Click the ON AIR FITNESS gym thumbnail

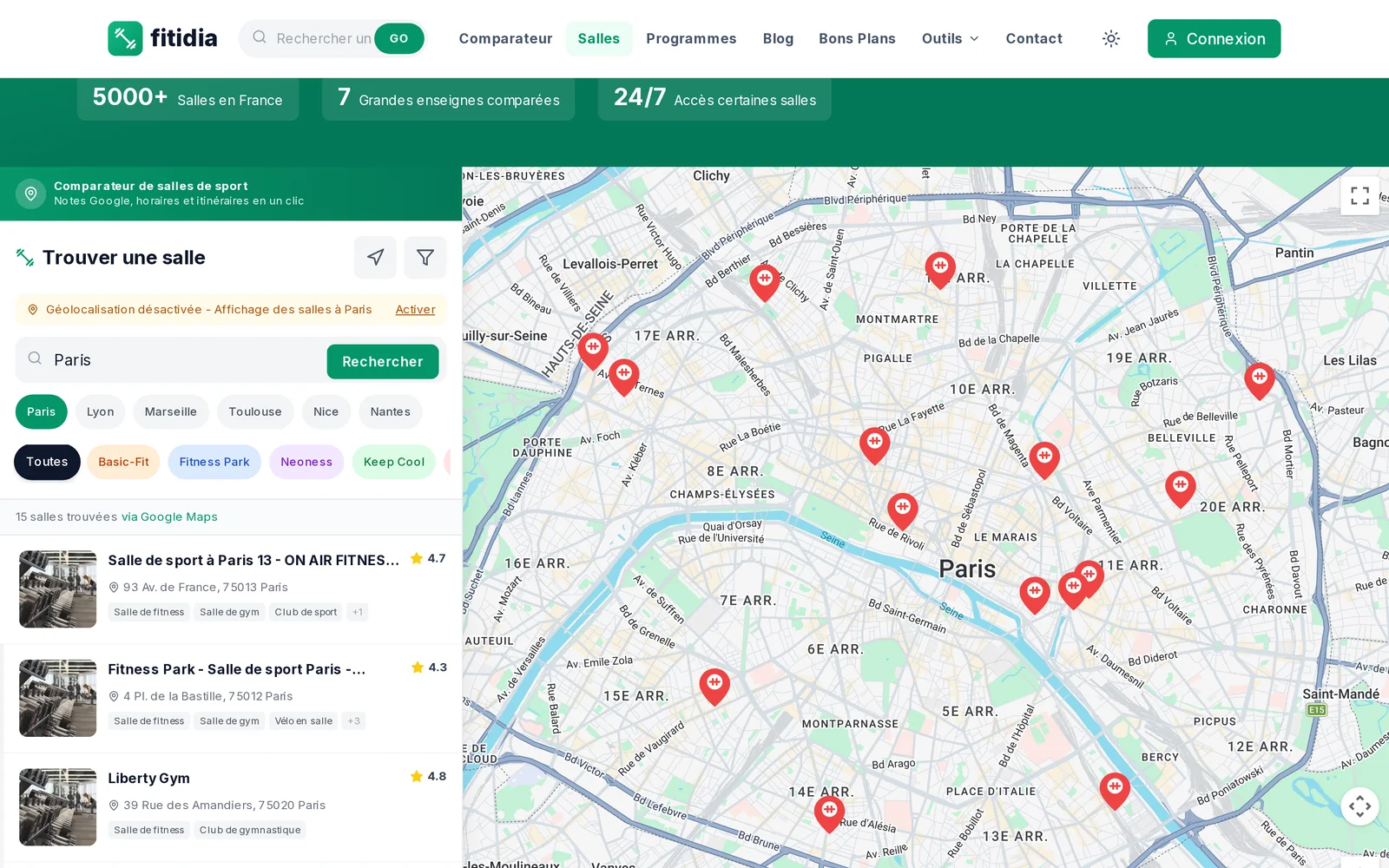(58, 589)
